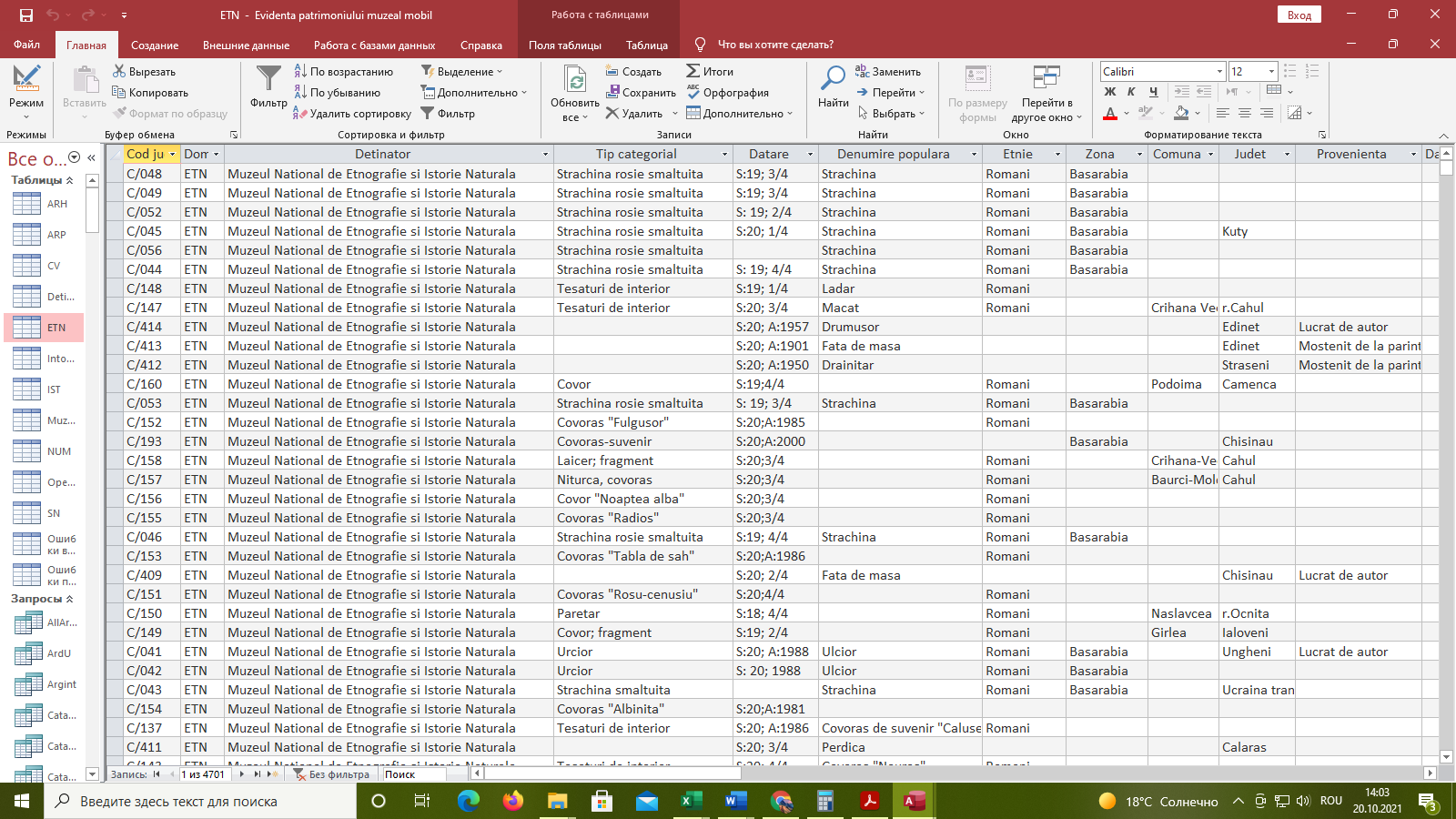Center-align text in formatting group

[x=1244, y=113]
